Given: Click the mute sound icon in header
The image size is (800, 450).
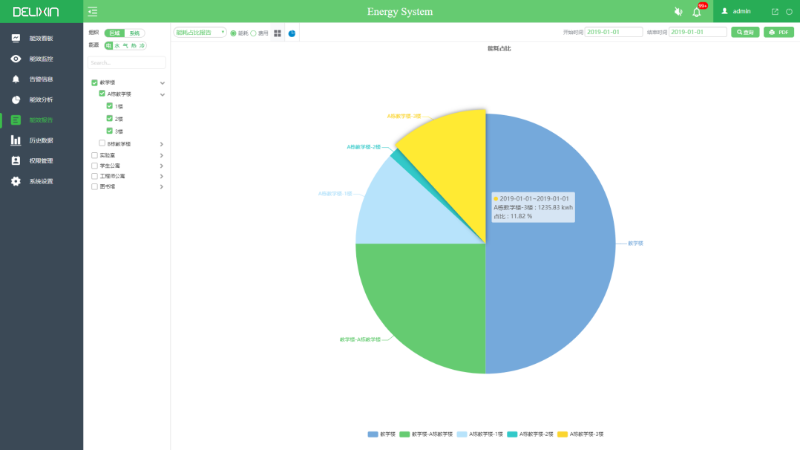Looking at the screenshot, I should pos(678,11).
